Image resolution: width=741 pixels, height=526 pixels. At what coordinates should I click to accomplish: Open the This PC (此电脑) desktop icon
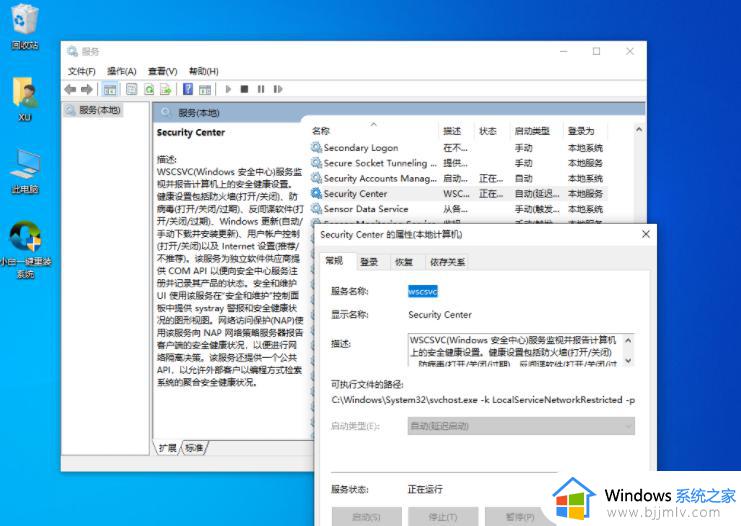(x=25, y=171)
